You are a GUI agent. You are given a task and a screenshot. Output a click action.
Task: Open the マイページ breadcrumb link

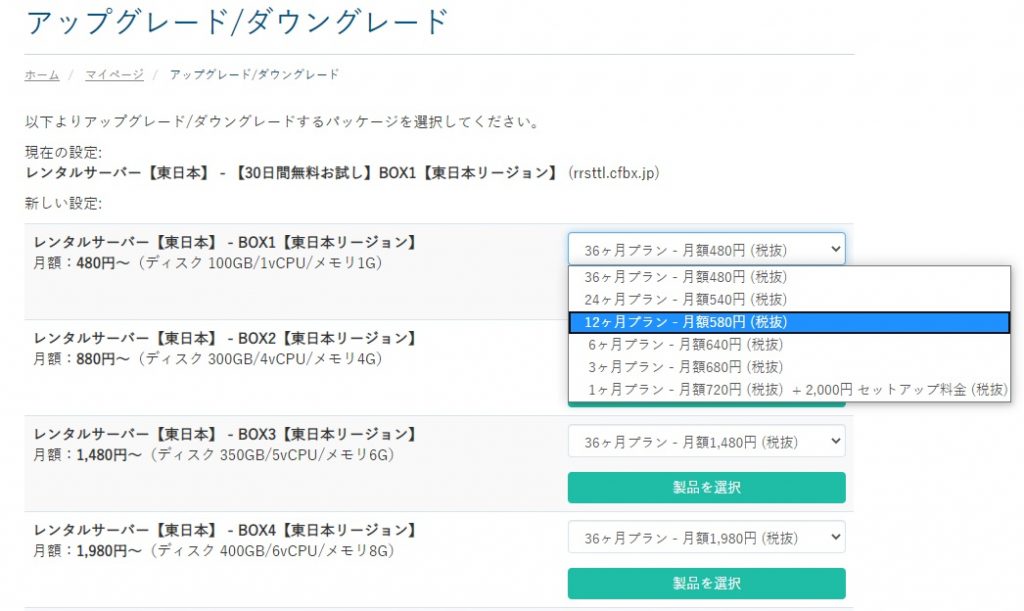point(114,75)
